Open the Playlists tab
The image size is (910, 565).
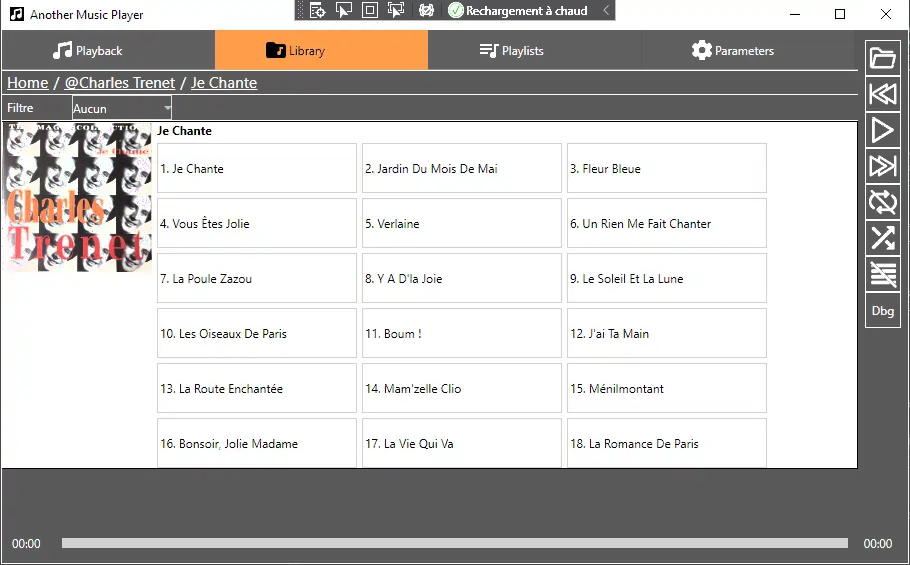point(535,50)
